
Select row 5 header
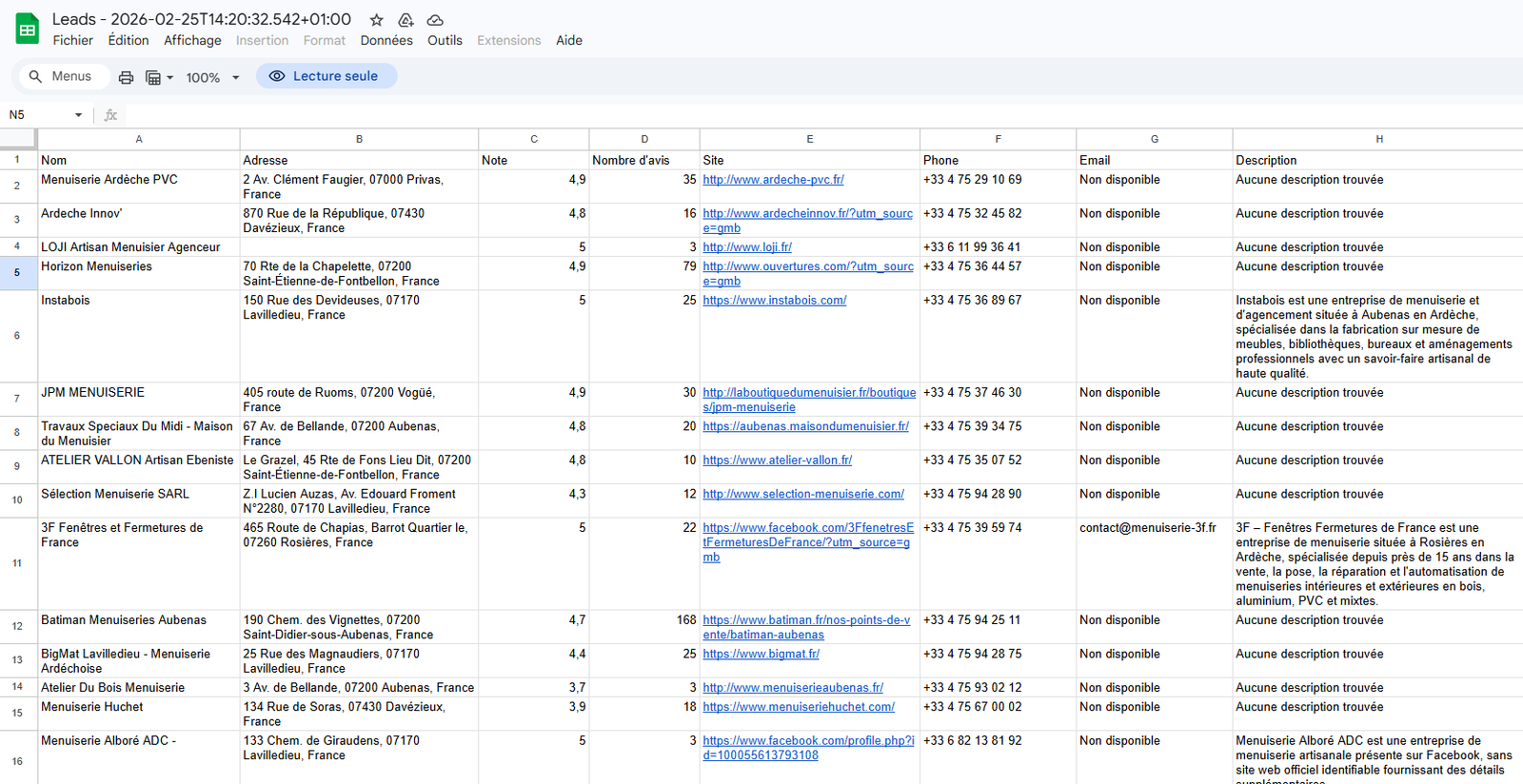17,273
